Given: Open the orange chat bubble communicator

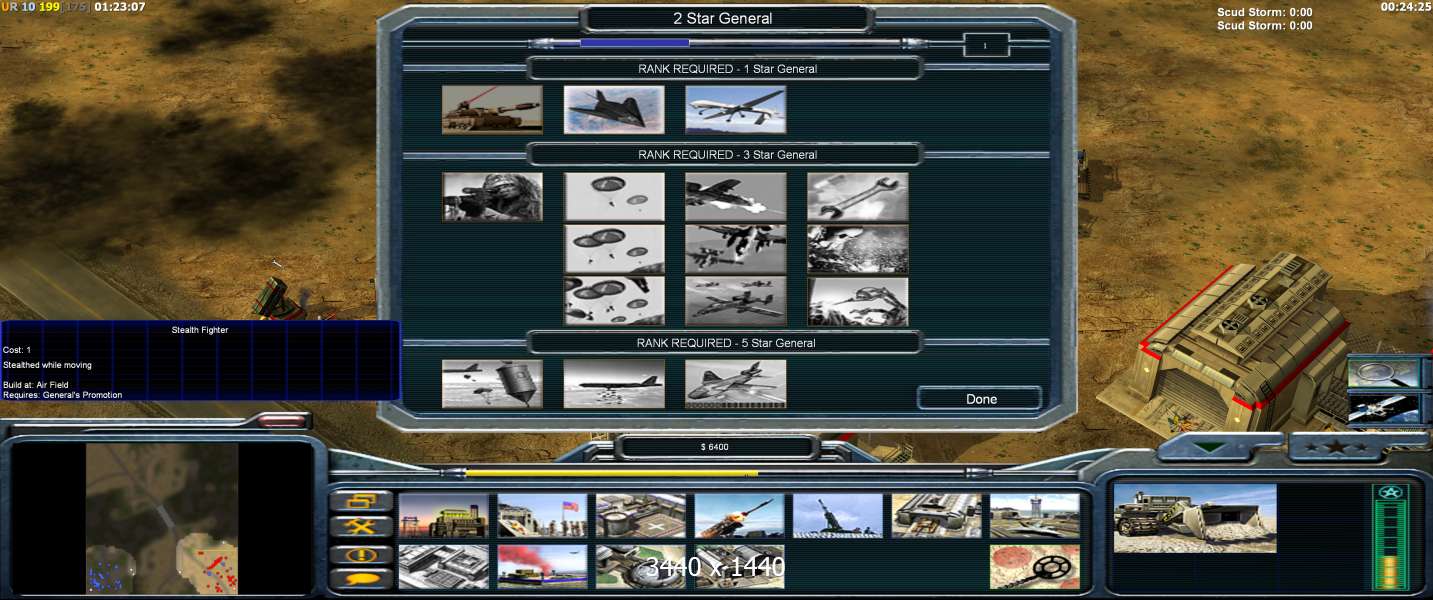Looking at the screenshot, I should tap(360, 579).
